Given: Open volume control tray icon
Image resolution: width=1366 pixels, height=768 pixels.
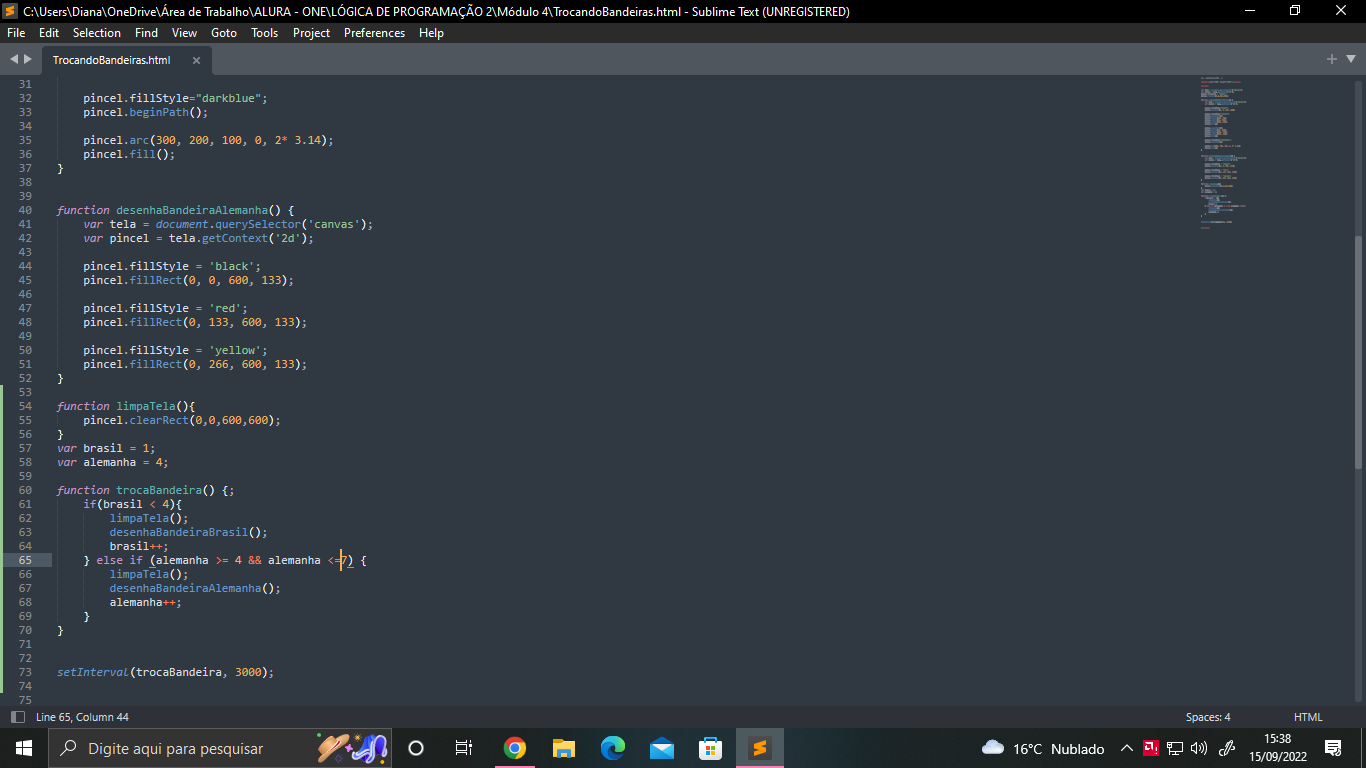Looking at the screenshot, I should click(x=1199, y=748).
